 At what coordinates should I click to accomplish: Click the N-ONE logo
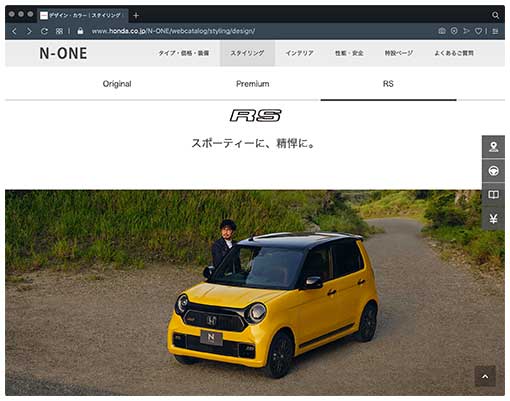coord(63,53)
